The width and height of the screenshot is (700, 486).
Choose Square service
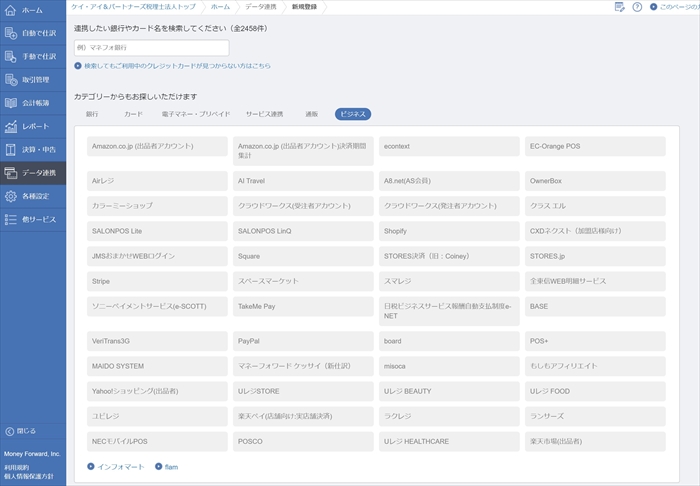coord(303,256)
